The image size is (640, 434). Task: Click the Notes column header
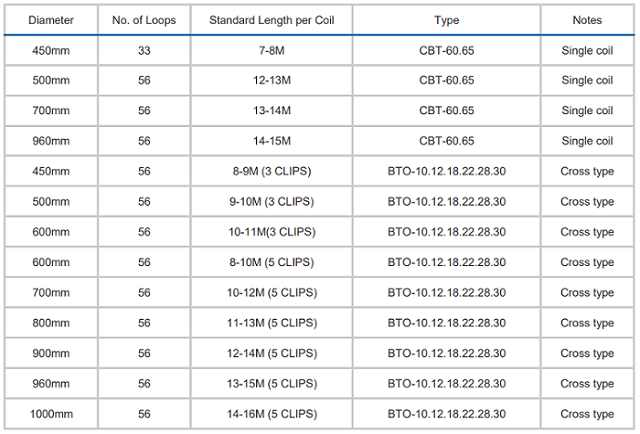pos(587,20)
